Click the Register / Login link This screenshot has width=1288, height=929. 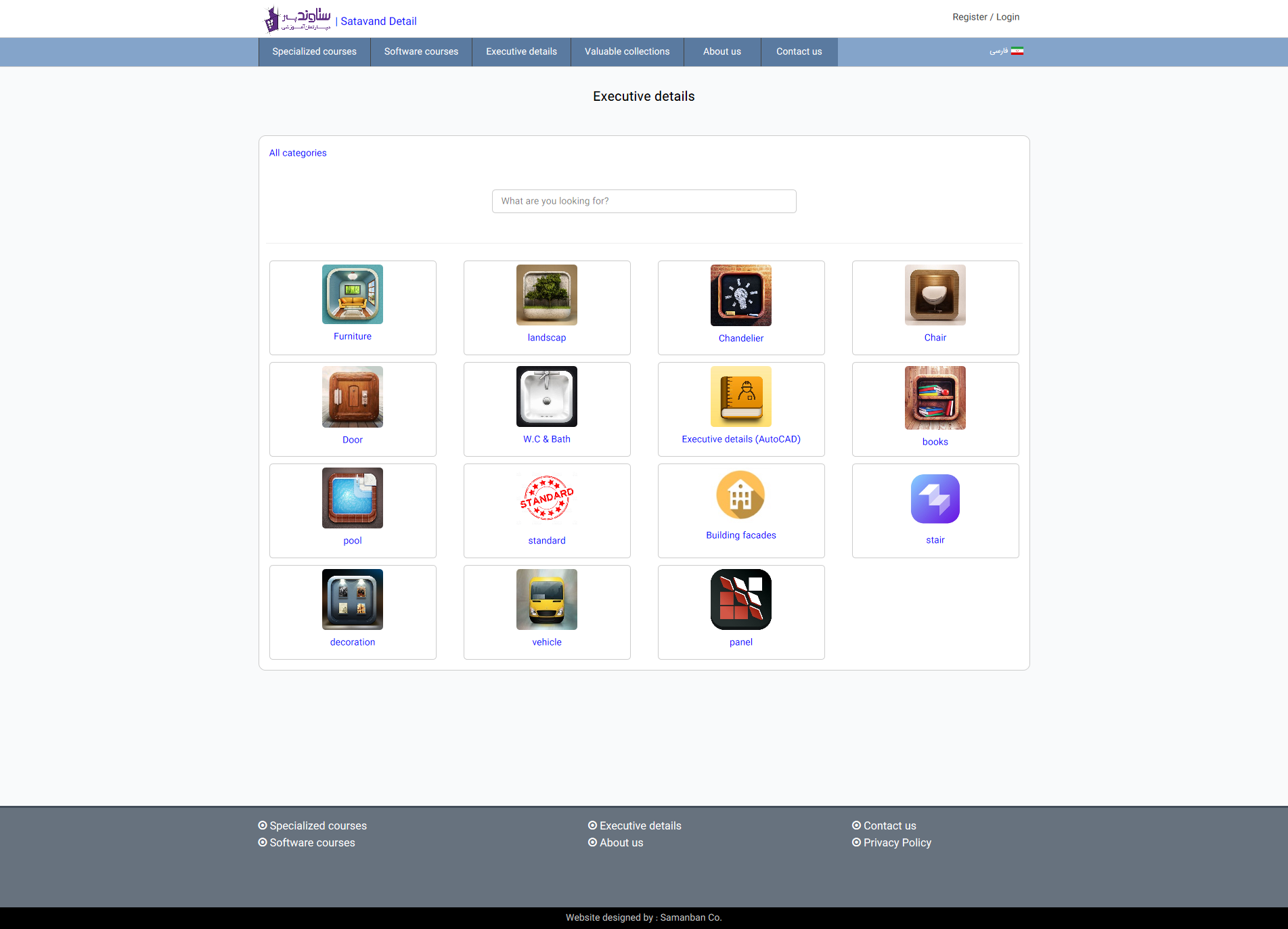985,17
